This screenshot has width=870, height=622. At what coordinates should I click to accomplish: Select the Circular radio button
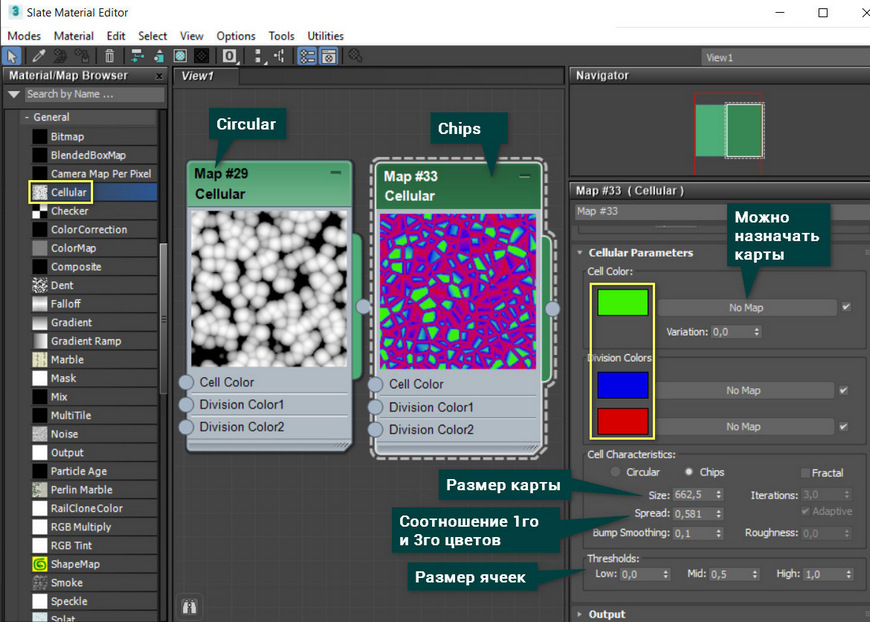[615, 472]
